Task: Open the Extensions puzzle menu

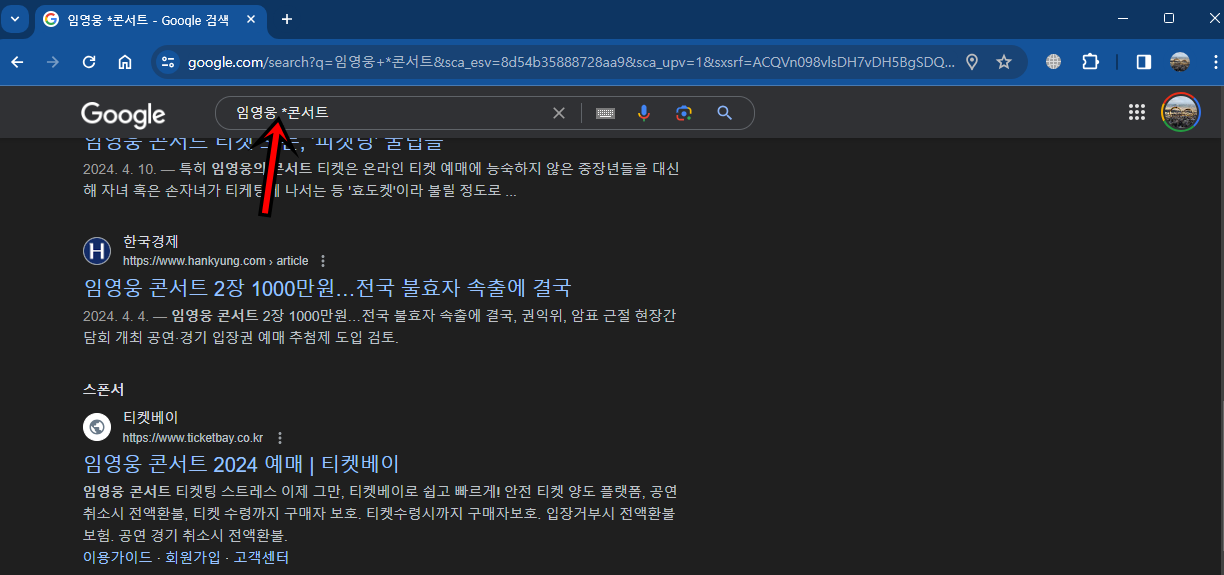Action: pos(1090,62)
